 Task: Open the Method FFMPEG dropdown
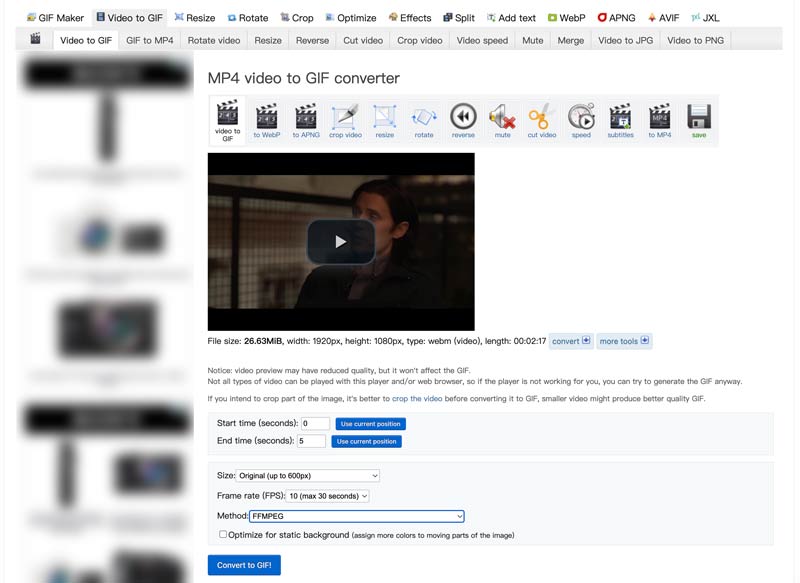click(x=357, y=516)
